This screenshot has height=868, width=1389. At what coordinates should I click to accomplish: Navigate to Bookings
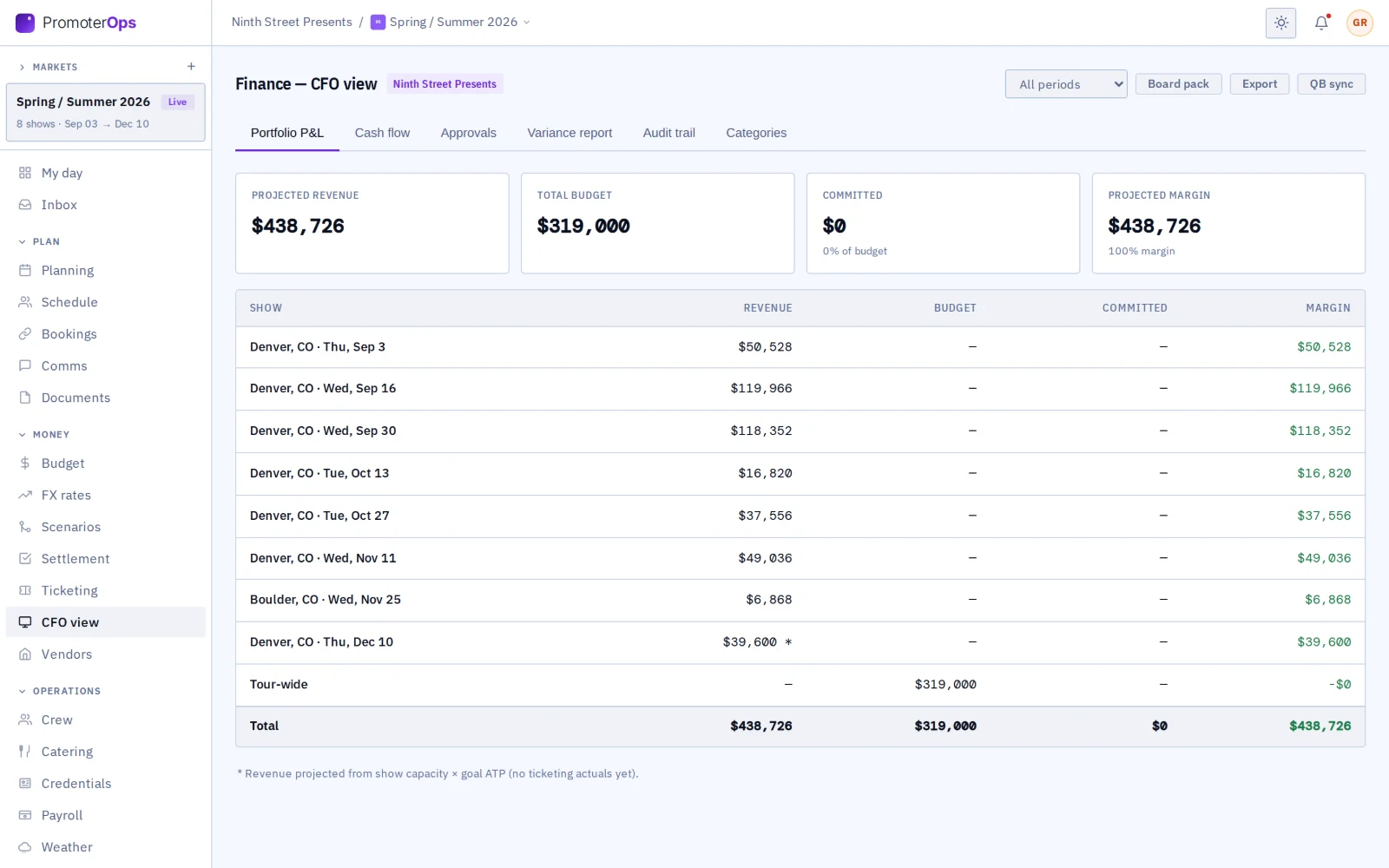pos(106,334)
